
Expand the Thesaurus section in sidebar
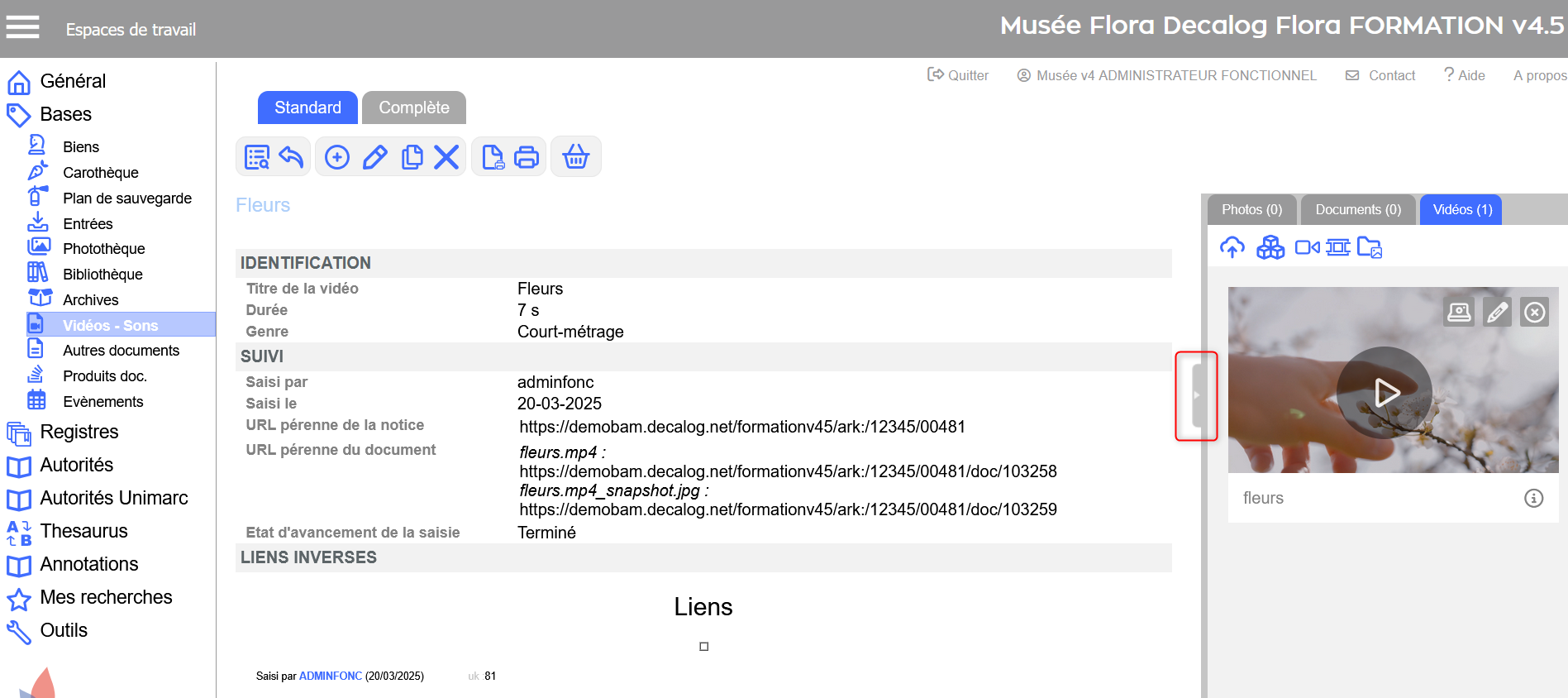pyautogui.click(x=83, y=531)
